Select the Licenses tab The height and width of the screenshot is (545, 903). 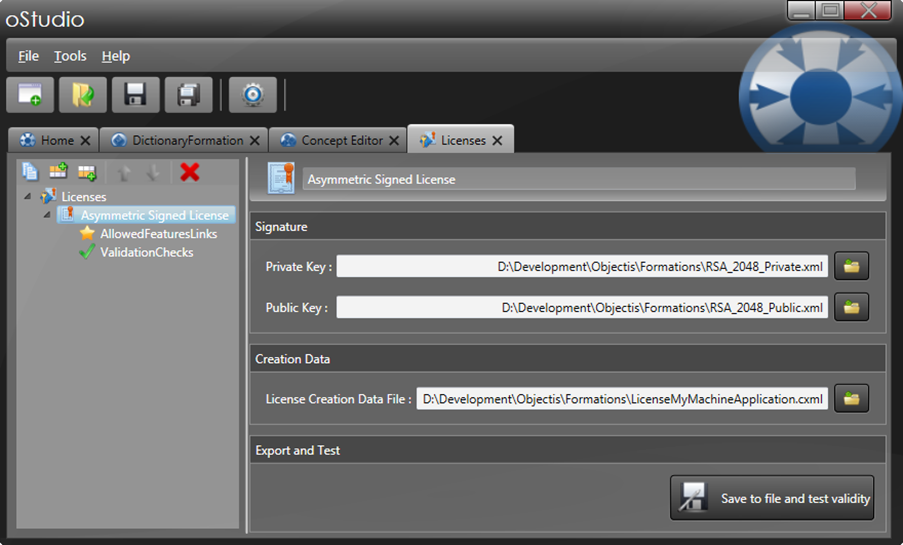(460, 139)
